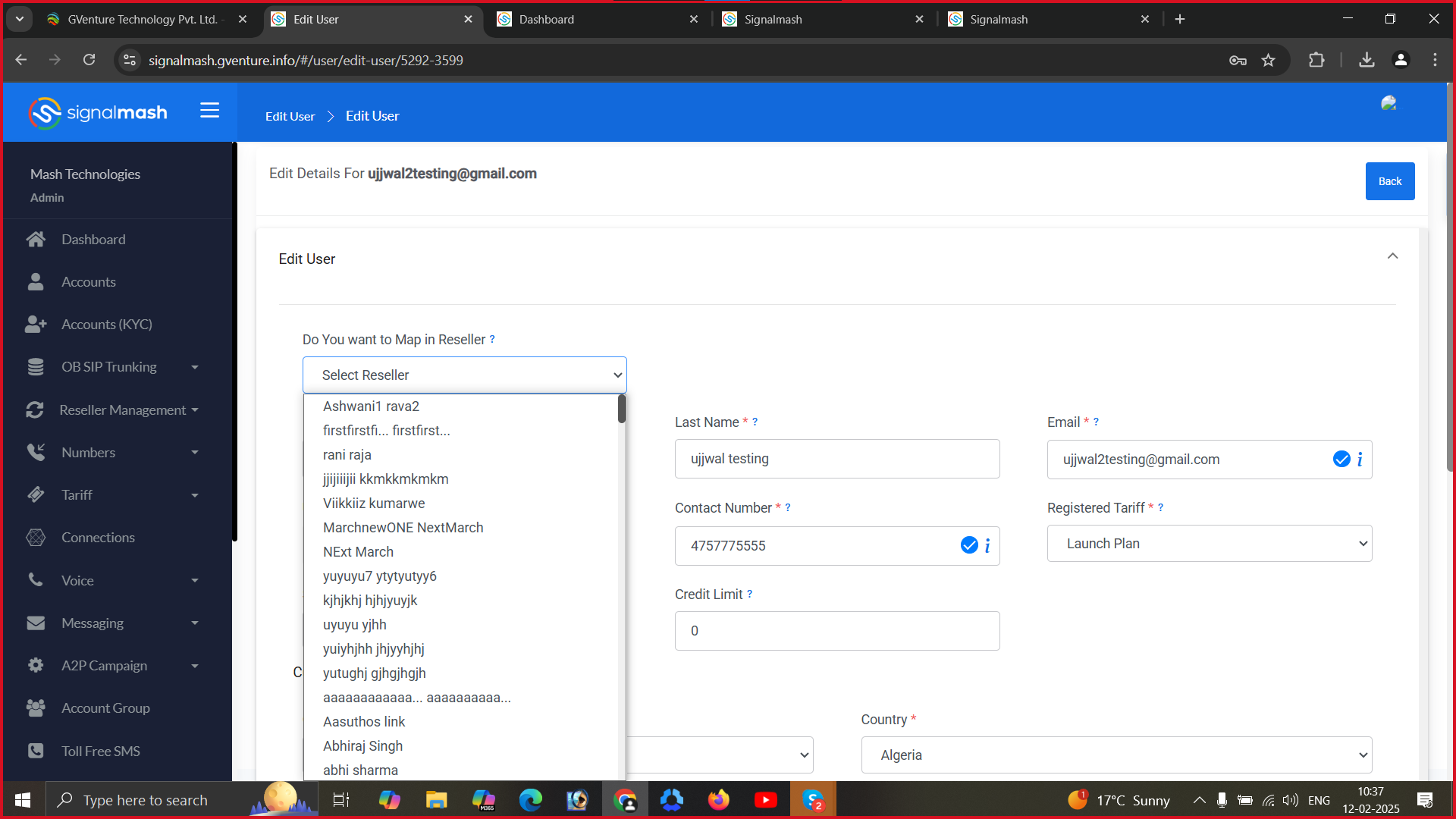The height and width of the screenshot is (819, 1456).
Task: Click the hamburger menu icon
Action: point(209,111)
